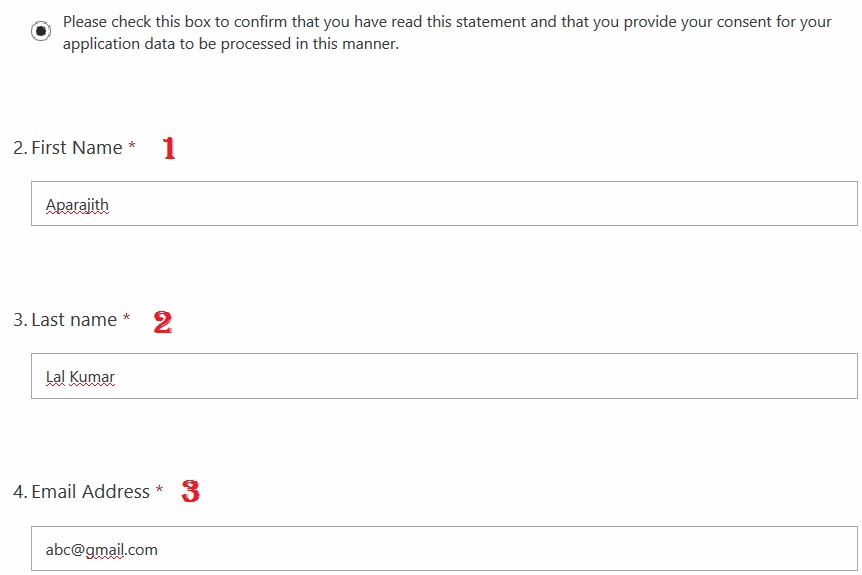This screenshot has width=862, height=575.
Task: Click the consent statement text
Action: [446, 33]
